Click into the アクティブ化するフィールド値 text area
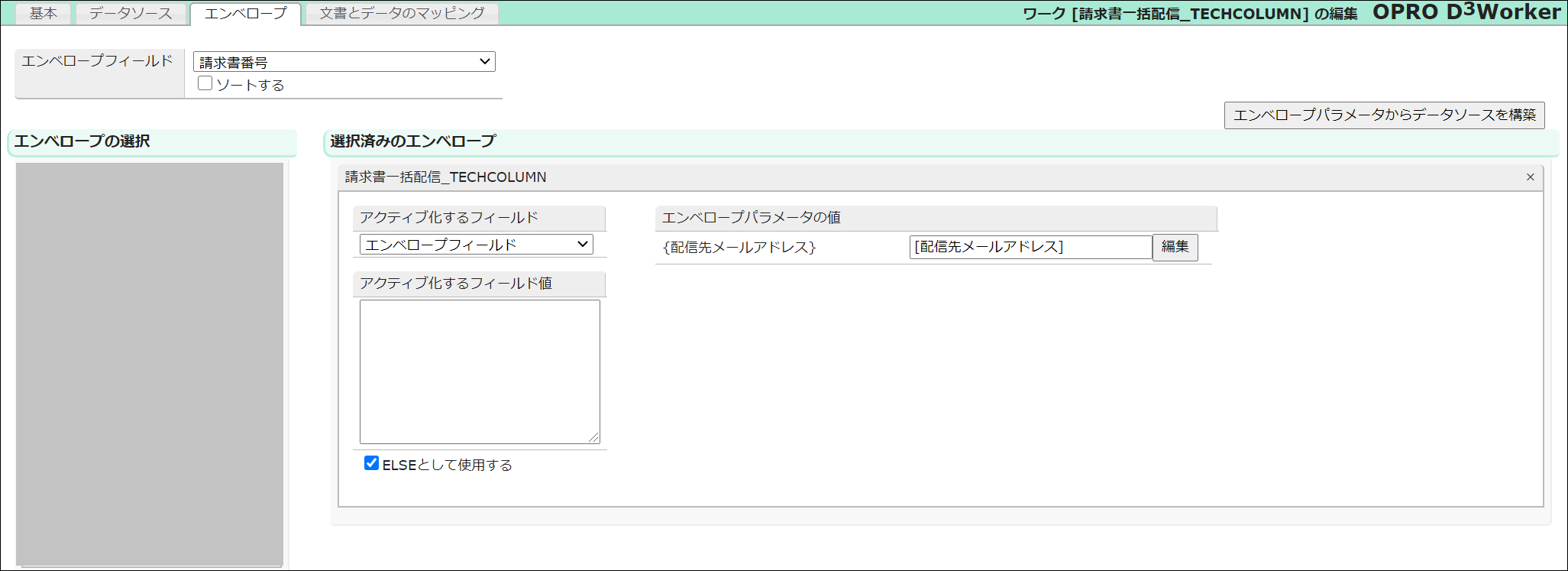Screen dimensions: 1568x571 pos(480,371)
